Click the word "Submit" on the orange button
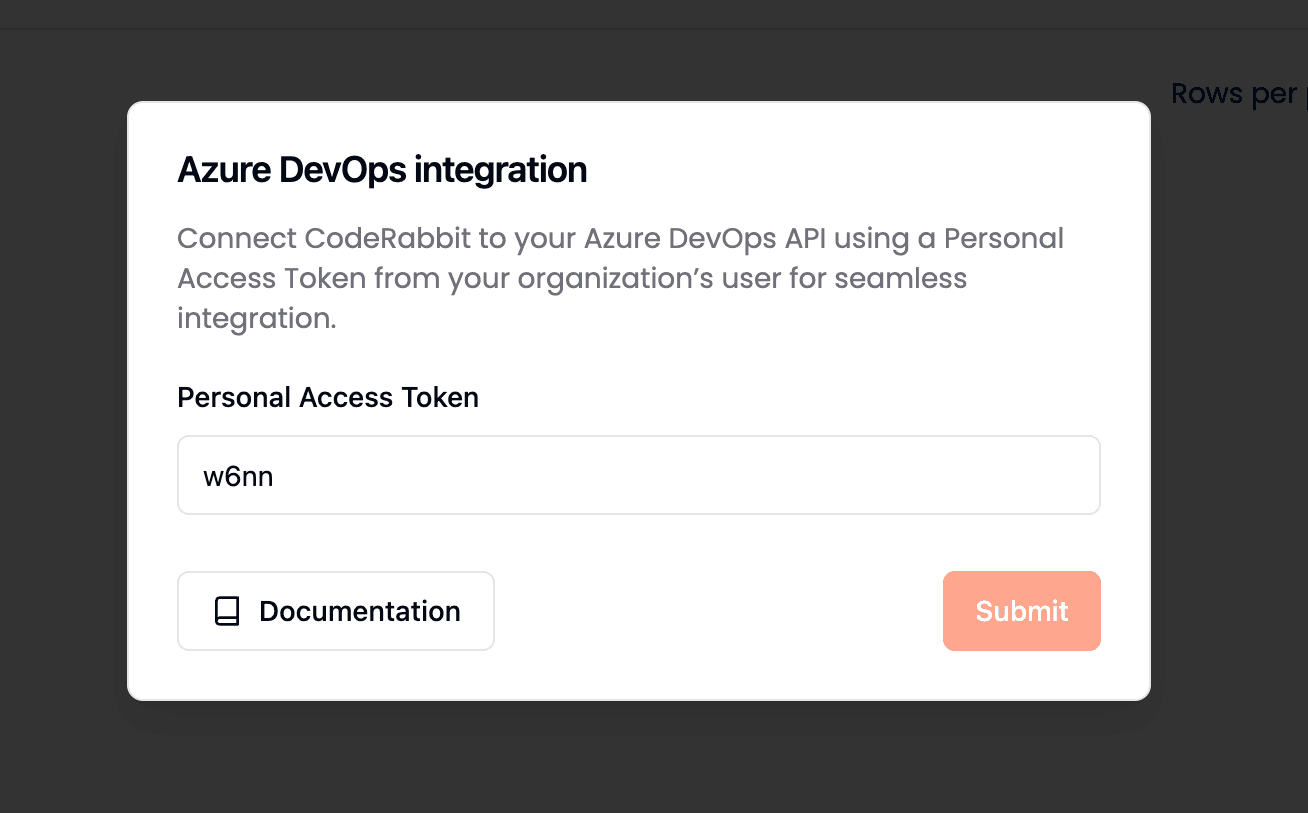 [1022, 611]
